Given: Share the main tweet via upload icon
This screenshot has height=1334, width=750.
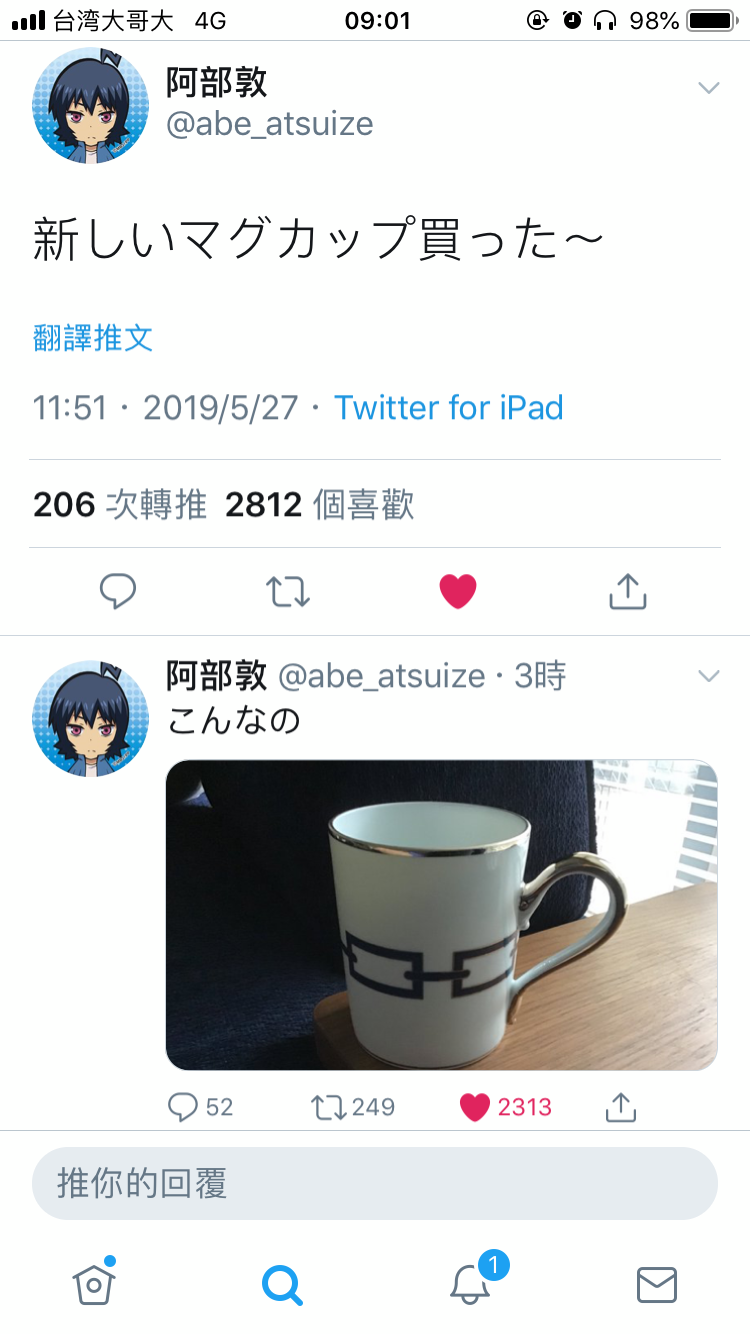Looking at the screenshot, I should [x=628, y=592].
